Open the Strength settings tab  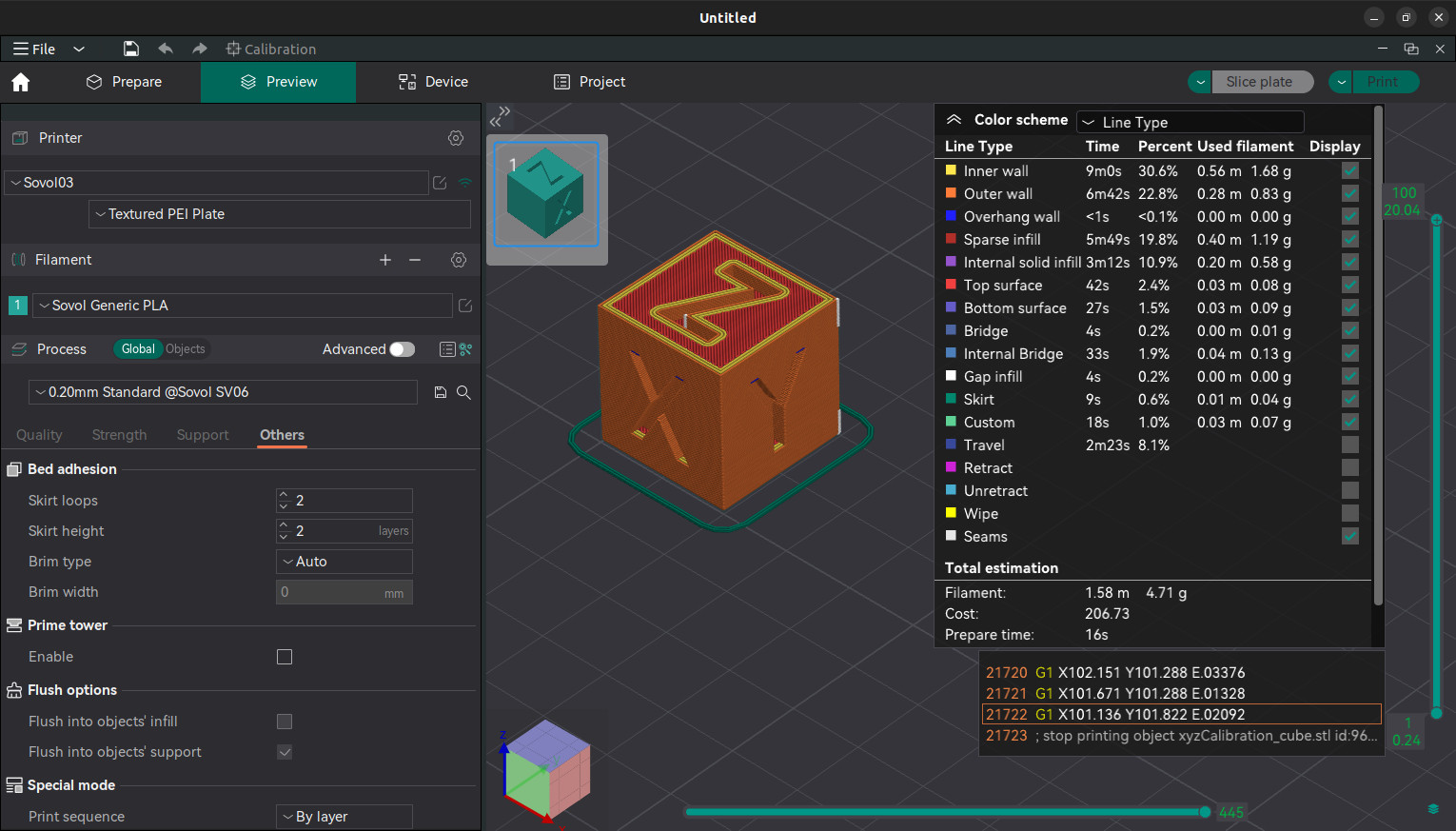click(119, 435)
